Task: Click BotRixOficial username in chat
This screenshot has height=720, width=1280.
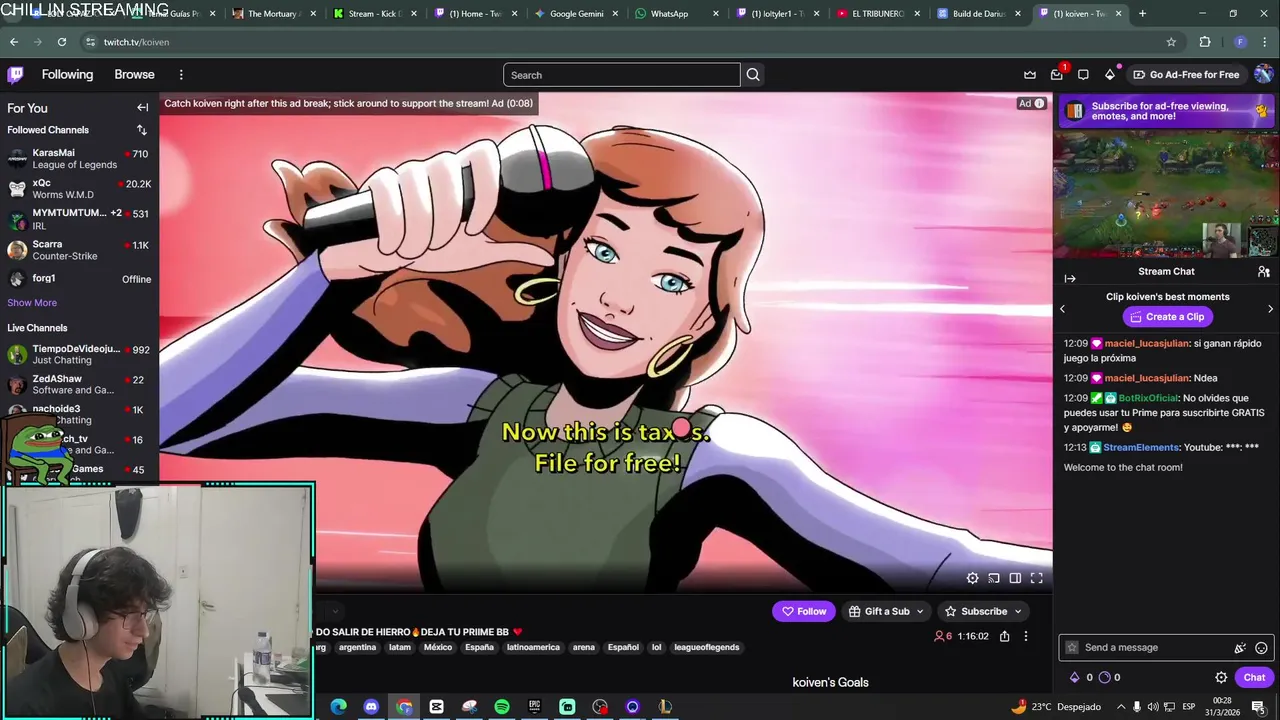Action: [1148, 398]
